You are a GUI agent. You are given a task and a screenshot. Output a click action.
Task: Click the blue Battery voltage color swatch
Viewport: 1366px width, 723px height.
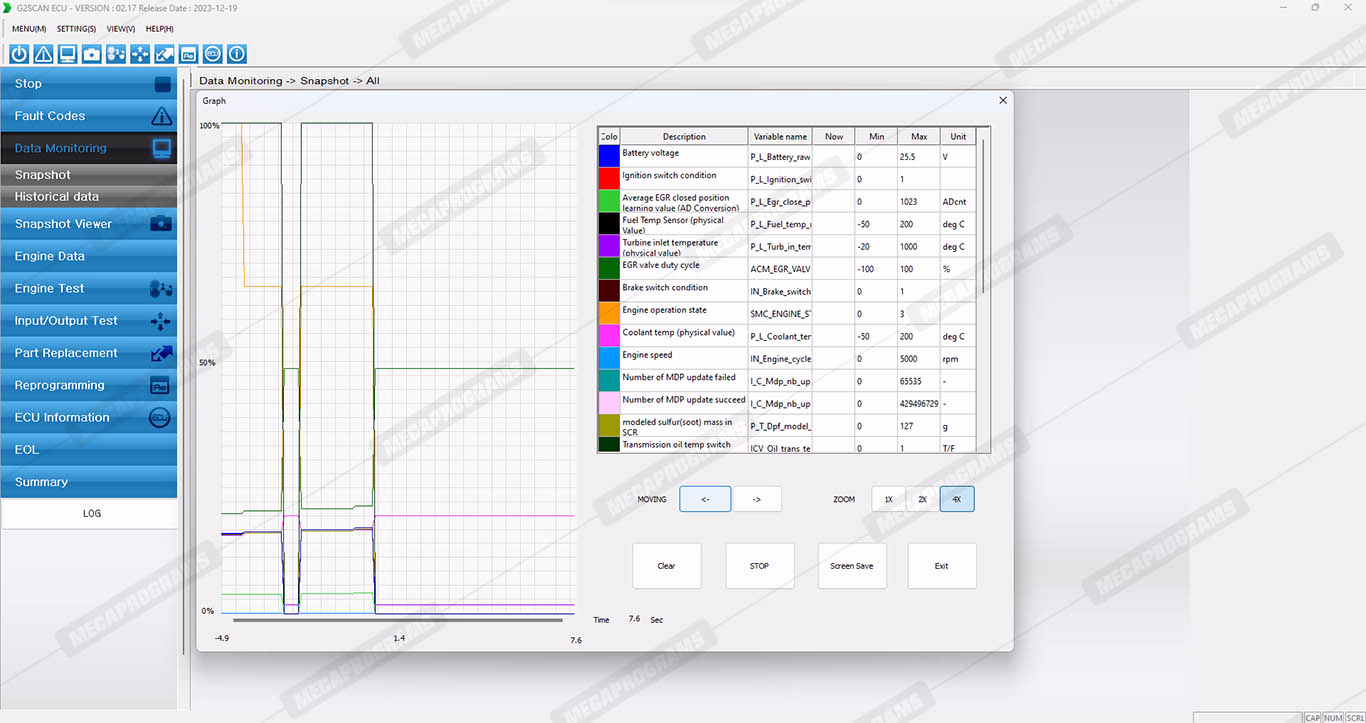tap(608, 156)
